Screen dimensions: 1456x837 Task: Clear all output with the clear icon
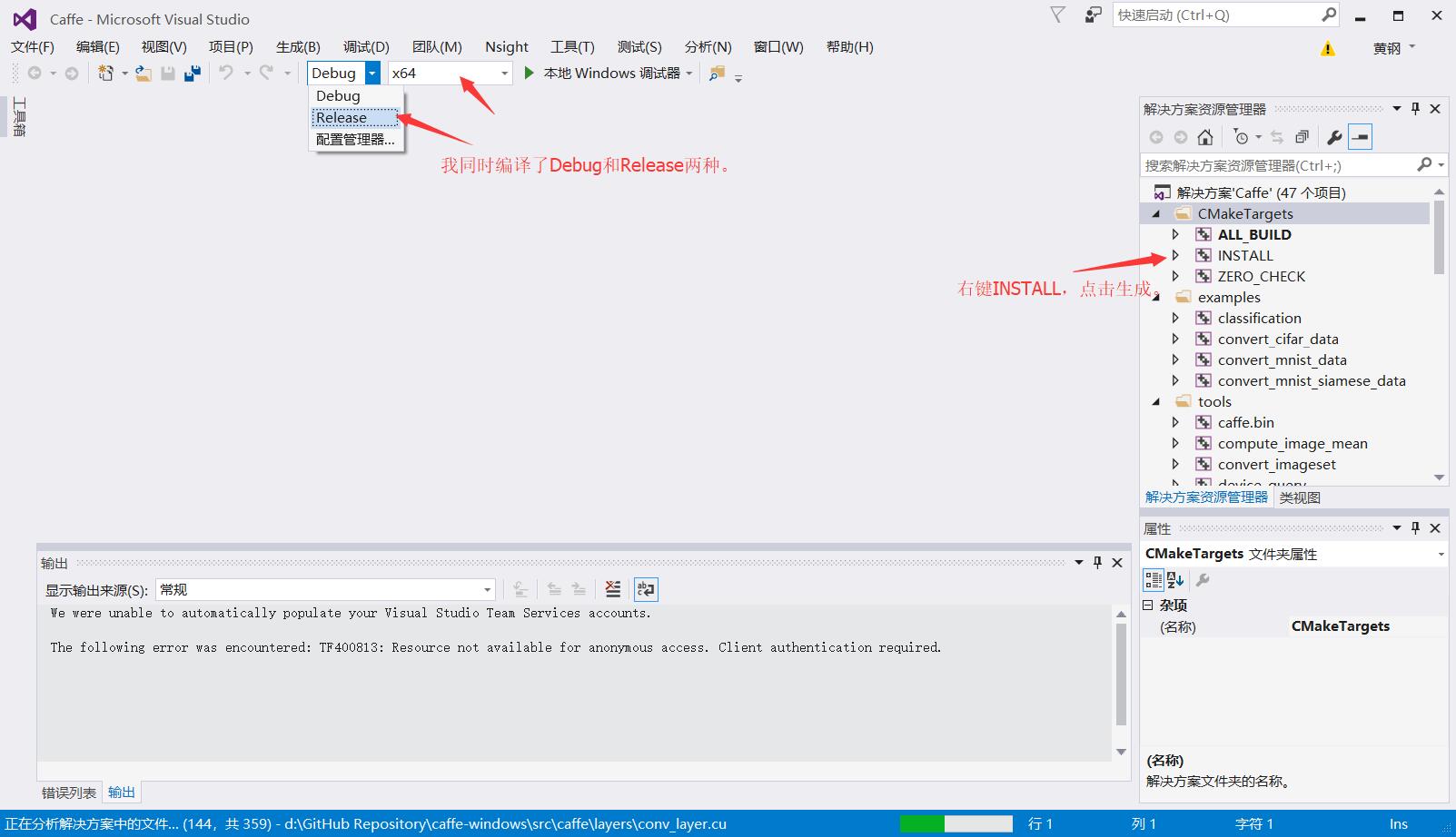(x=613, y=589)
